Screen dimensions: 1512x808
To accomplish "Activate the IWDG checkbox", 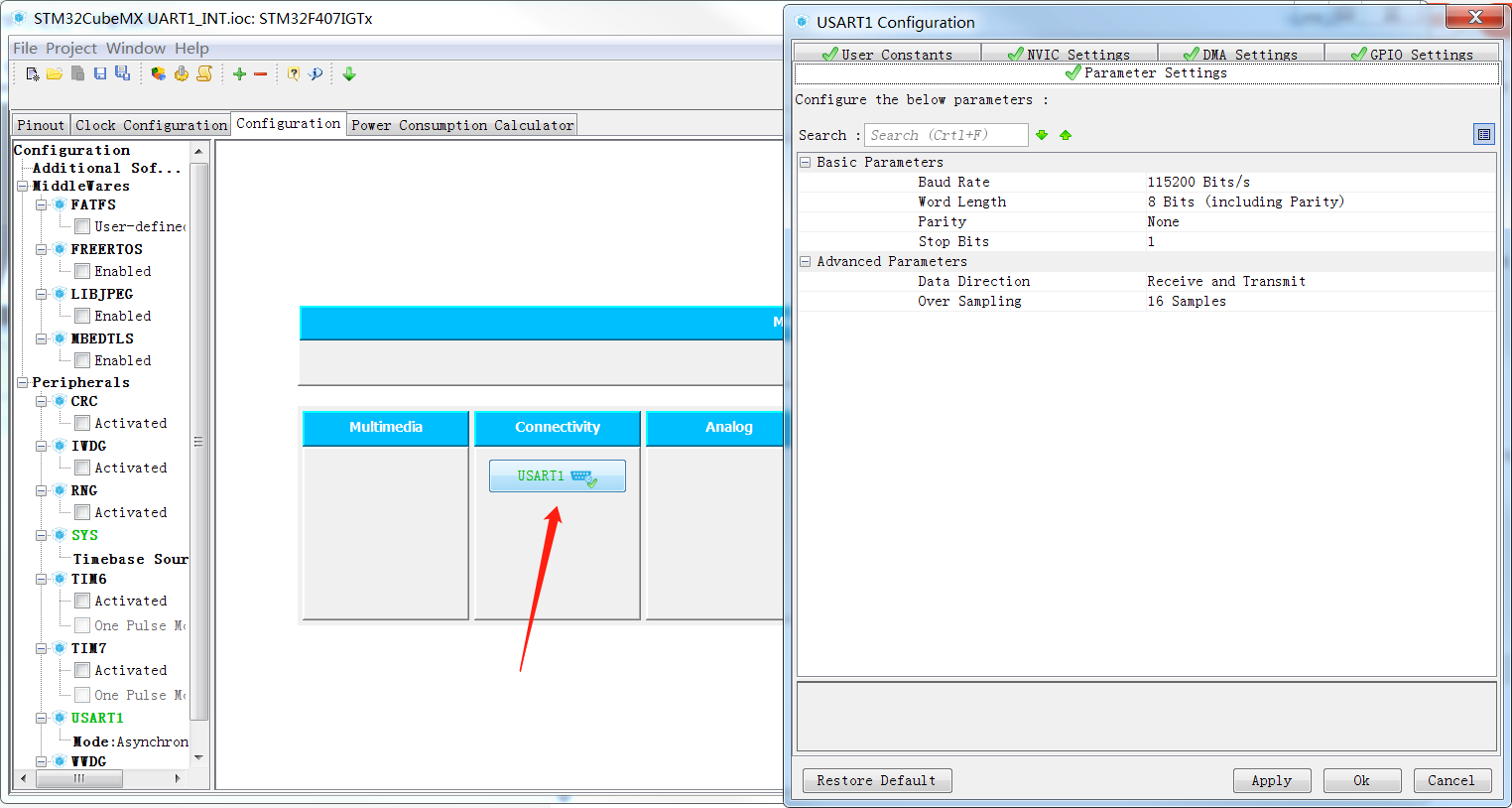I will pos(82,468).
